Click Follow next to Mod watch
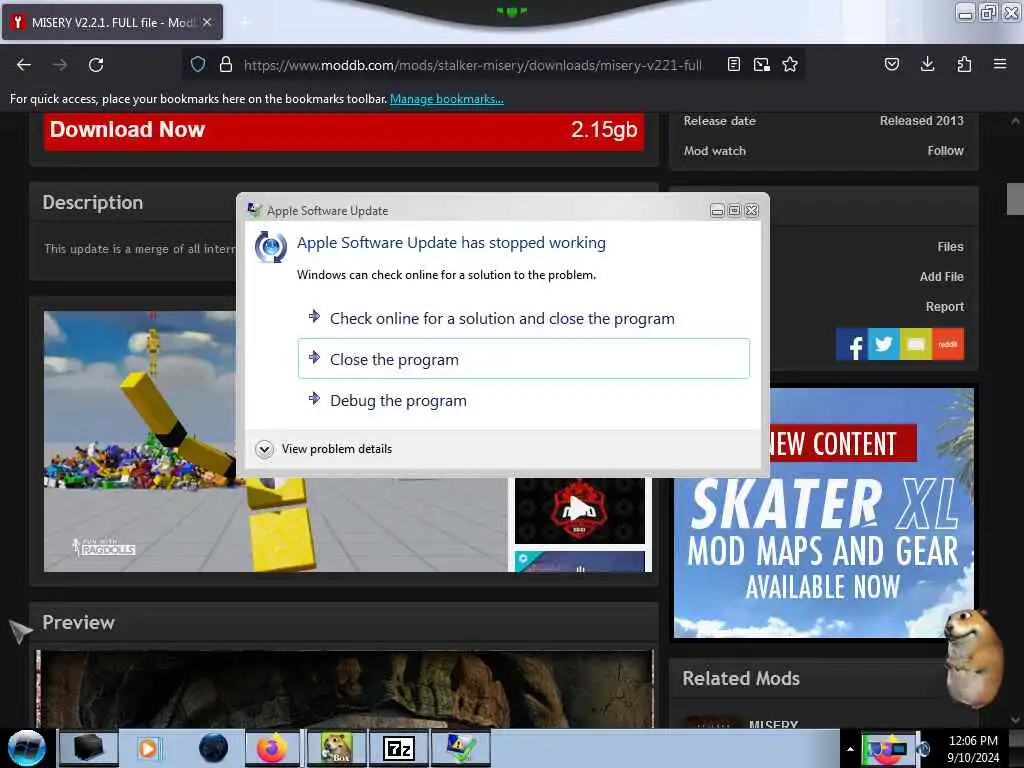This screenshot has width=1024, height=768. point(945,151)
